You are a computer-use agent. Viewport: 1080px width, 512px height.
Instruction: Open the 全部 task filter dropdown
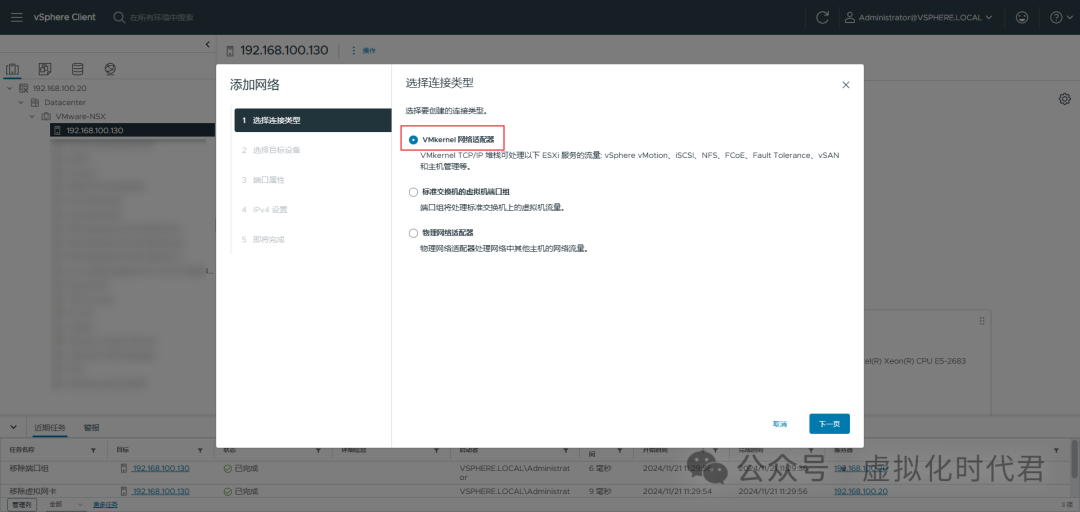pyautogui.click(x=65, y=505)
